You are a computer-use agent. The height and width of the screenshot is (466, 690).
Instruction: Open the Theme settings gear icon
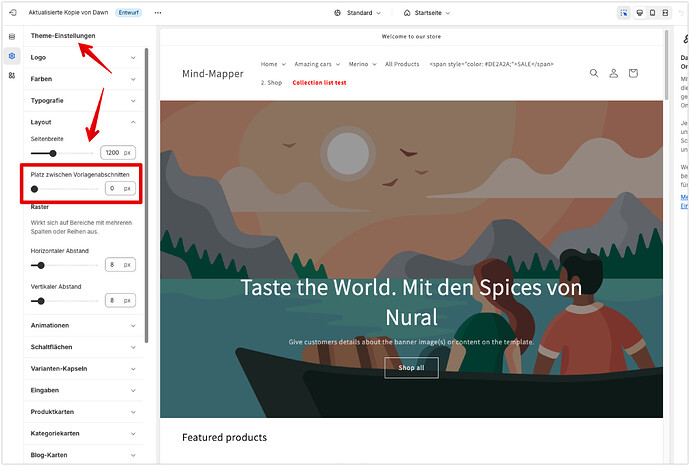point(12,56)
